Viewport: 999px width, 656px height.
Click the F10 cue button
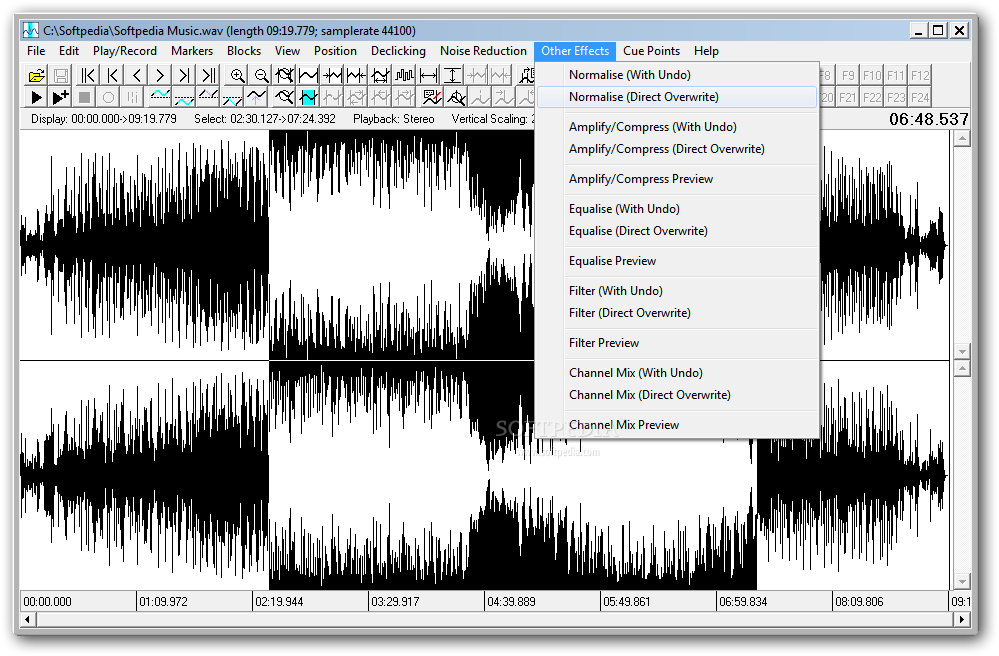click(x=872, y=76)
